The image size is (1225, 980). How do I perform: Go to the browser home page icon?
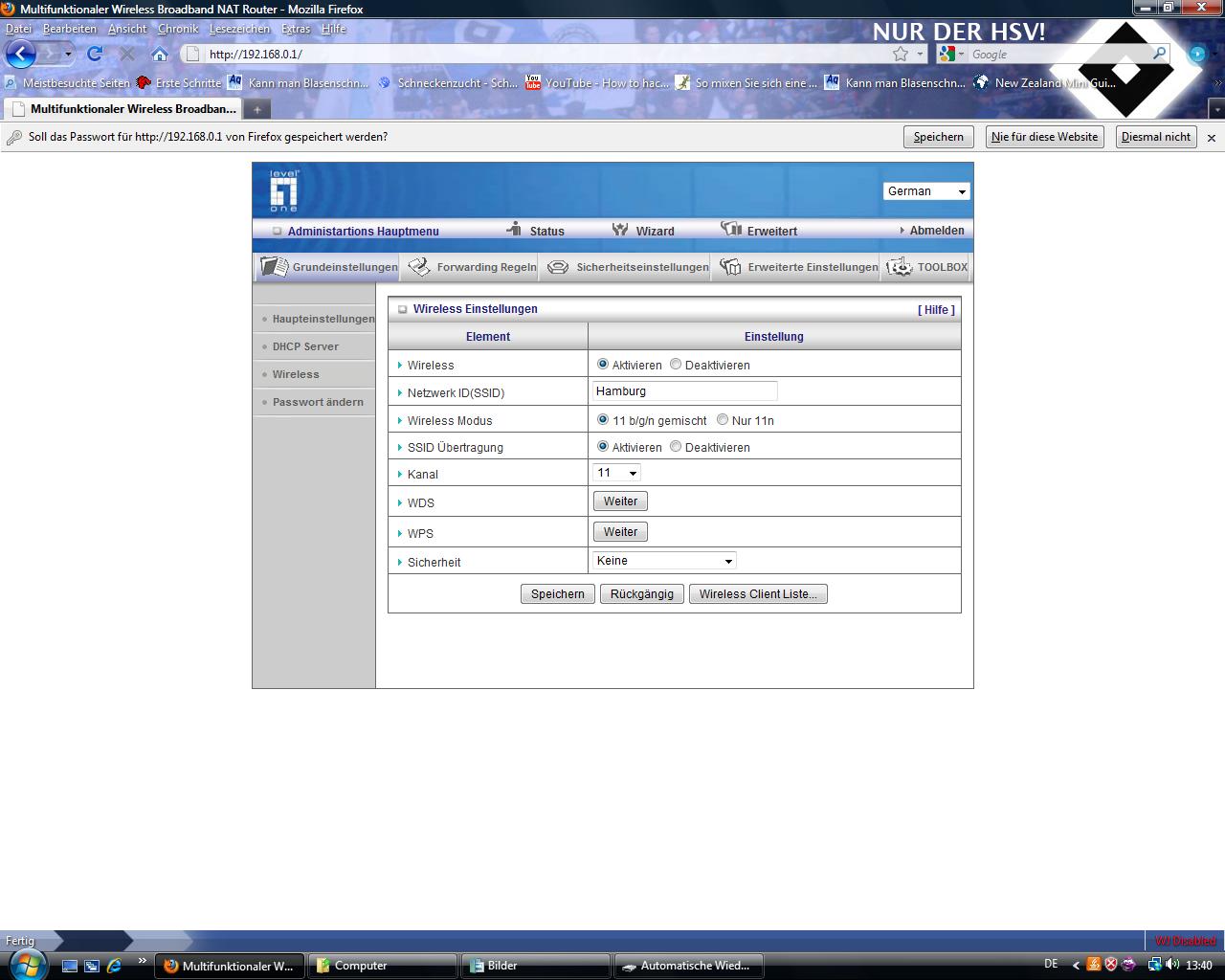point(160,54)
